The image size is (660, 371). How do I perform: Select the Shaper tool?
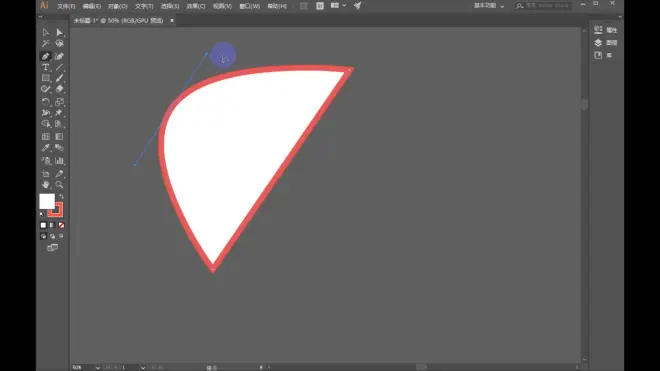click(x=45, y=89)
